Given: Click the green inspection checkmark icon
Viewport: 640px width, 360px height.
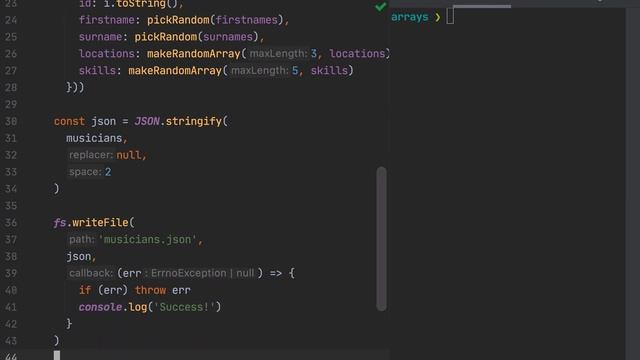Looking at the screenshot, I should 380,7.
